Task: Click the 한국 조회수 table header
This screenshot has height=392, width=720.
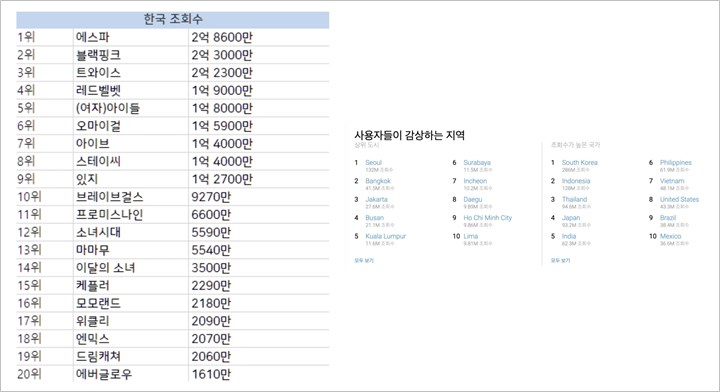Action: coord(173,19)
